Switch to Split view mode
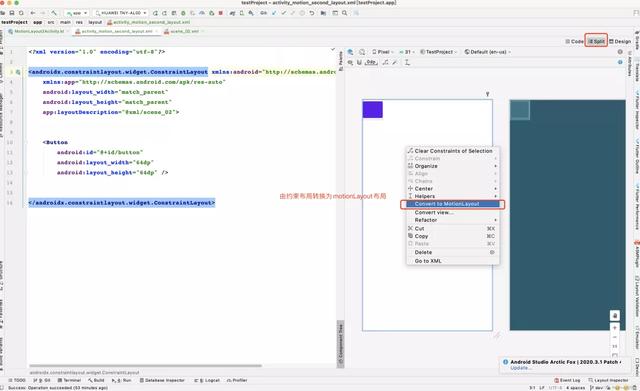The width and height of the screenshot is (640, 391). tap(596, 41)
